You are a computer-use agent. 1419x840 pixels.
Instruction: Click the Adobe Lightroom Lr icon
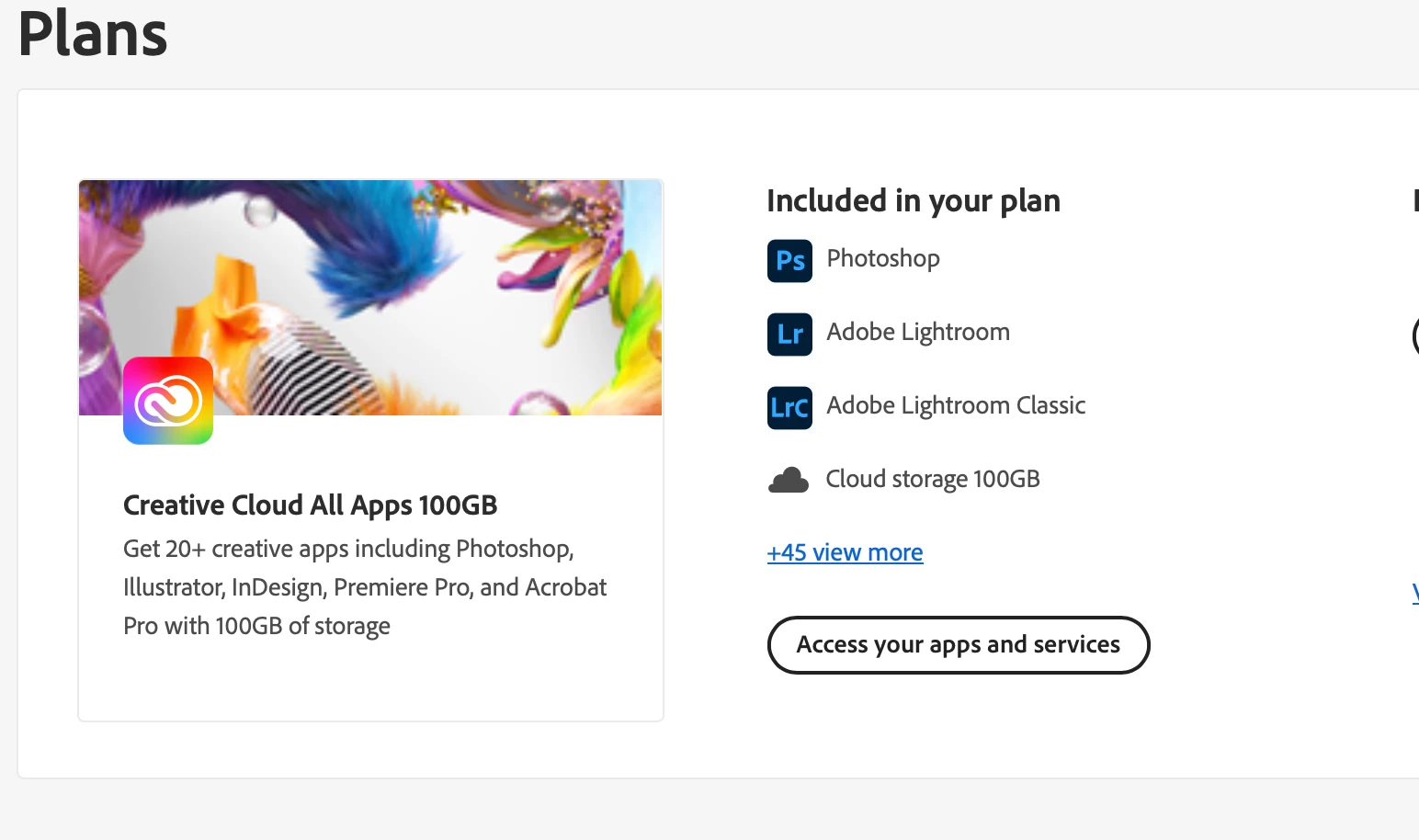789,334
